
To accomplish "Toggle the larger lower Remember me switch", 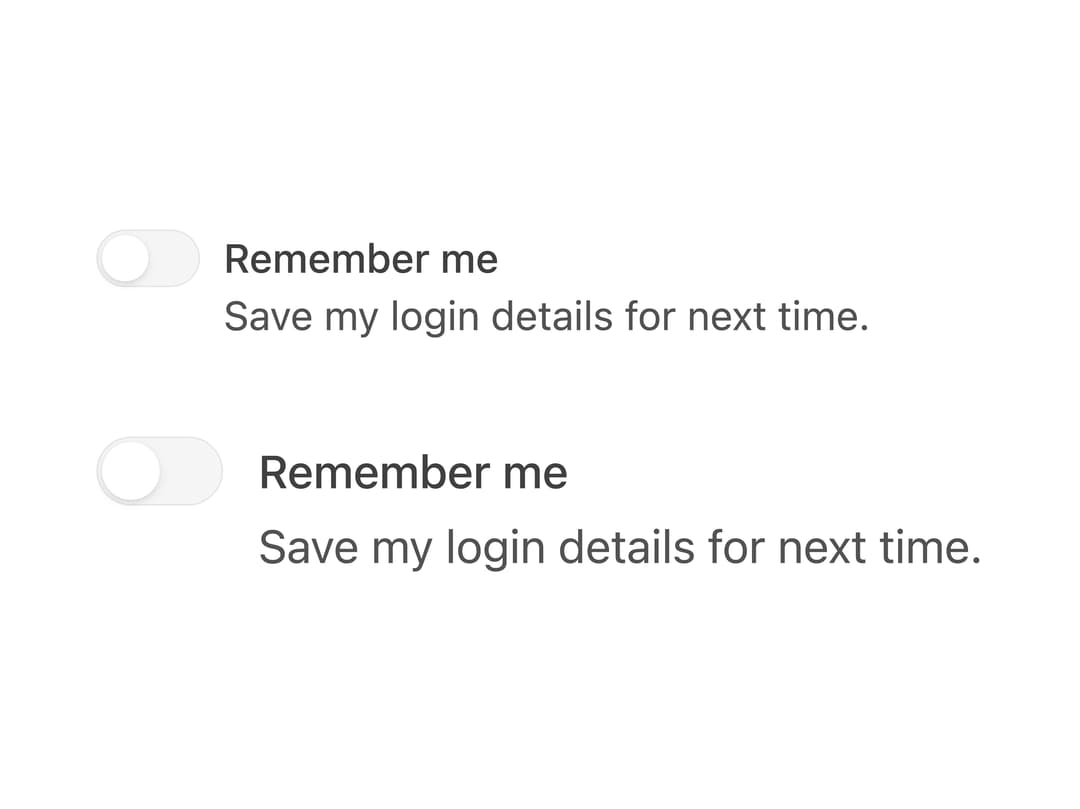I will (159, 471).
